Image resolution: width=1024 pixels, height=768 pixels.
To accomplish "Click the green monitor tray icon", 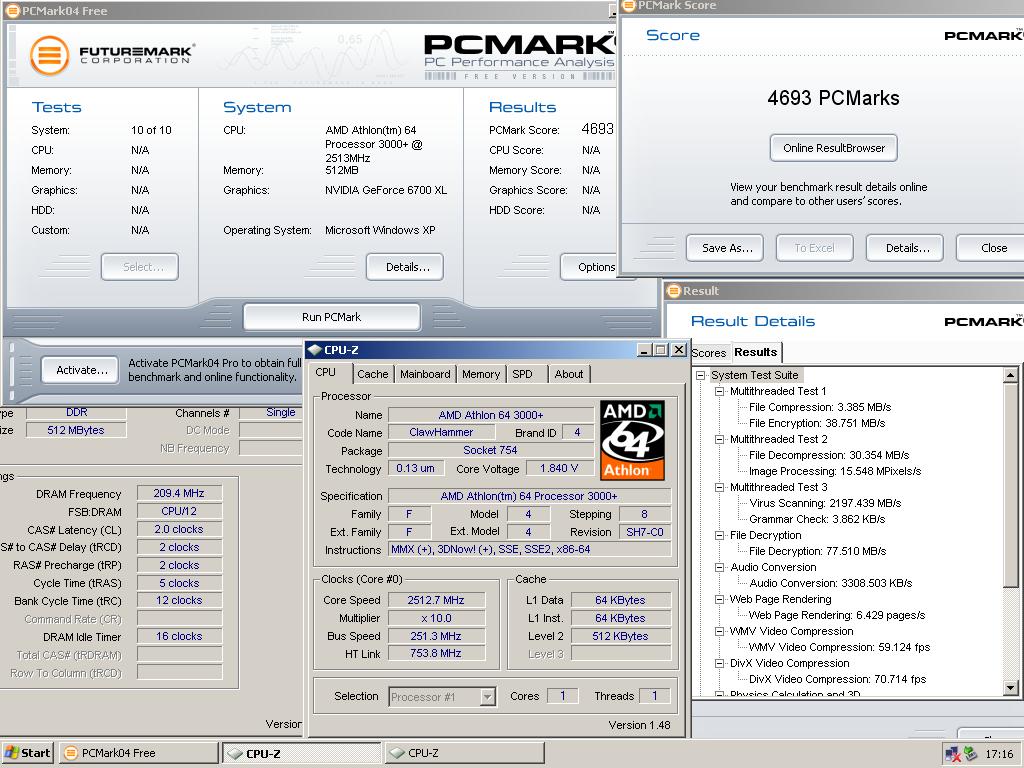I will click(x=970, y=754).
